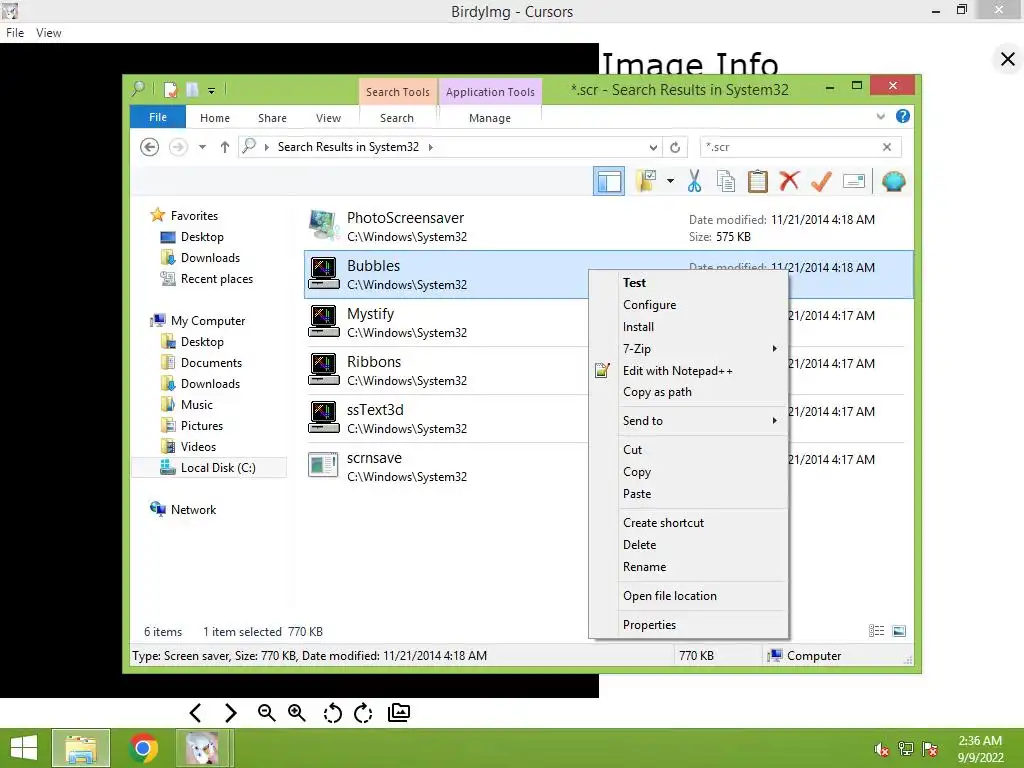Choose Copy as path

[688, 392]
